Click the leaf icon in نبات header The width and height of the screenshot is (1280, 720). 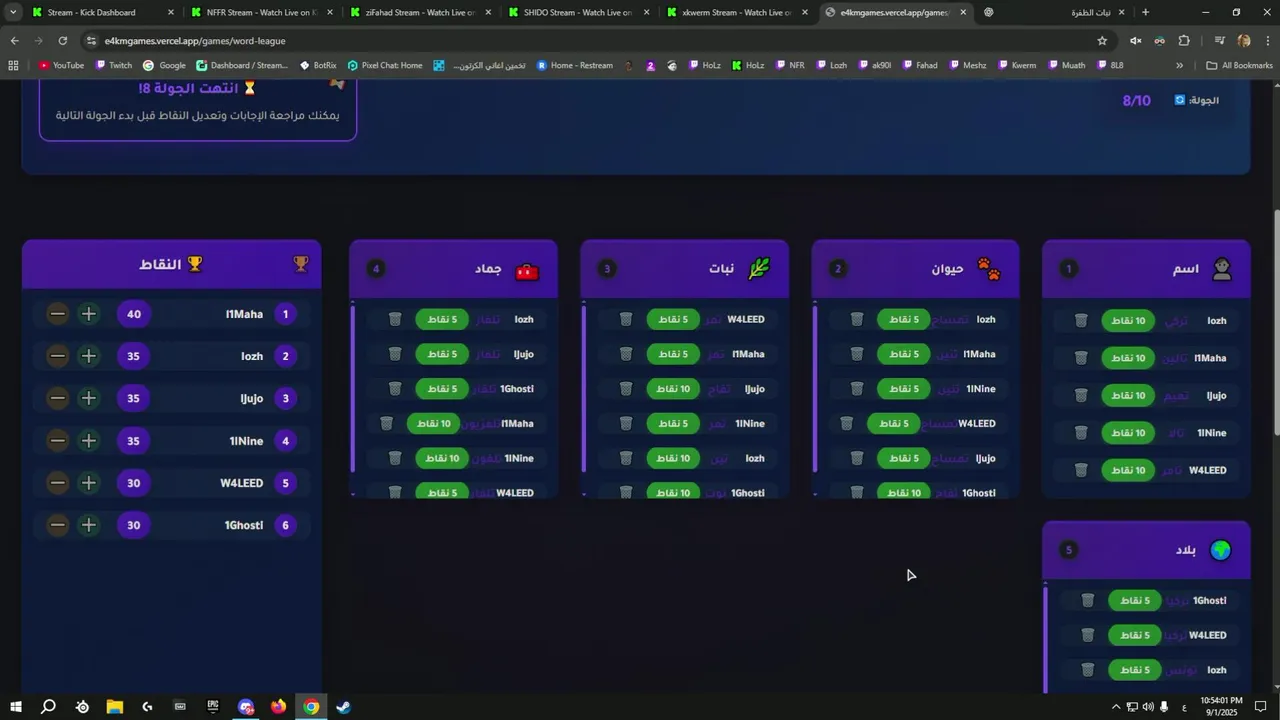[x=759, y=268]
